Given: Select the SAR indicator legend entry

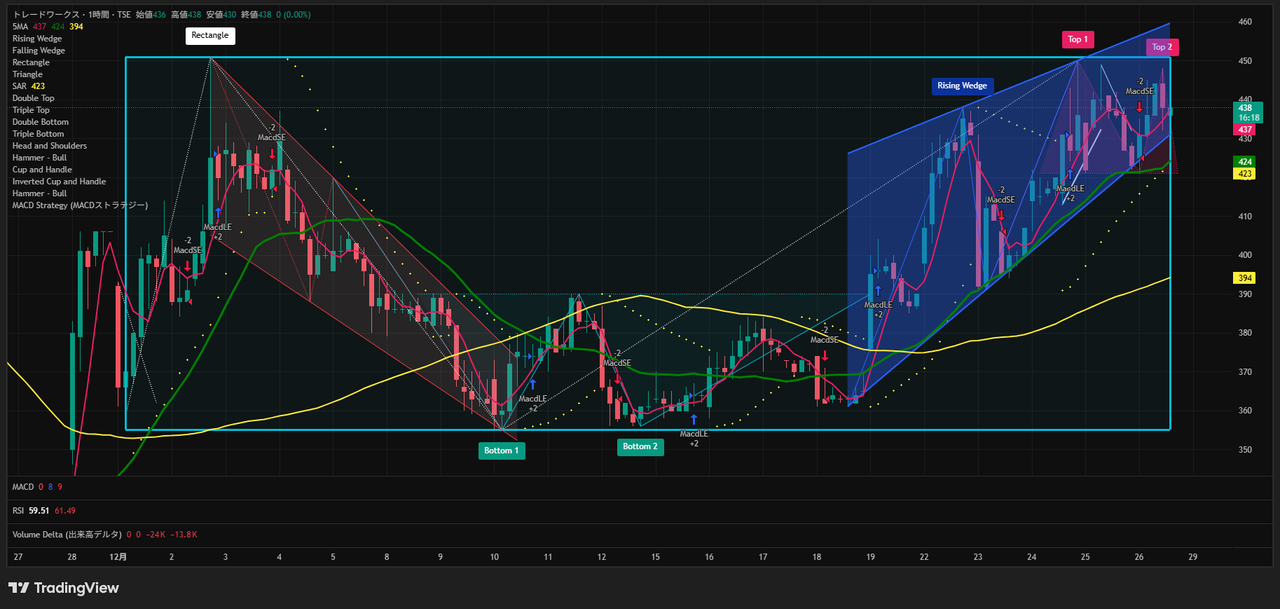Looking at the screenshot, I should pos(20,86).
